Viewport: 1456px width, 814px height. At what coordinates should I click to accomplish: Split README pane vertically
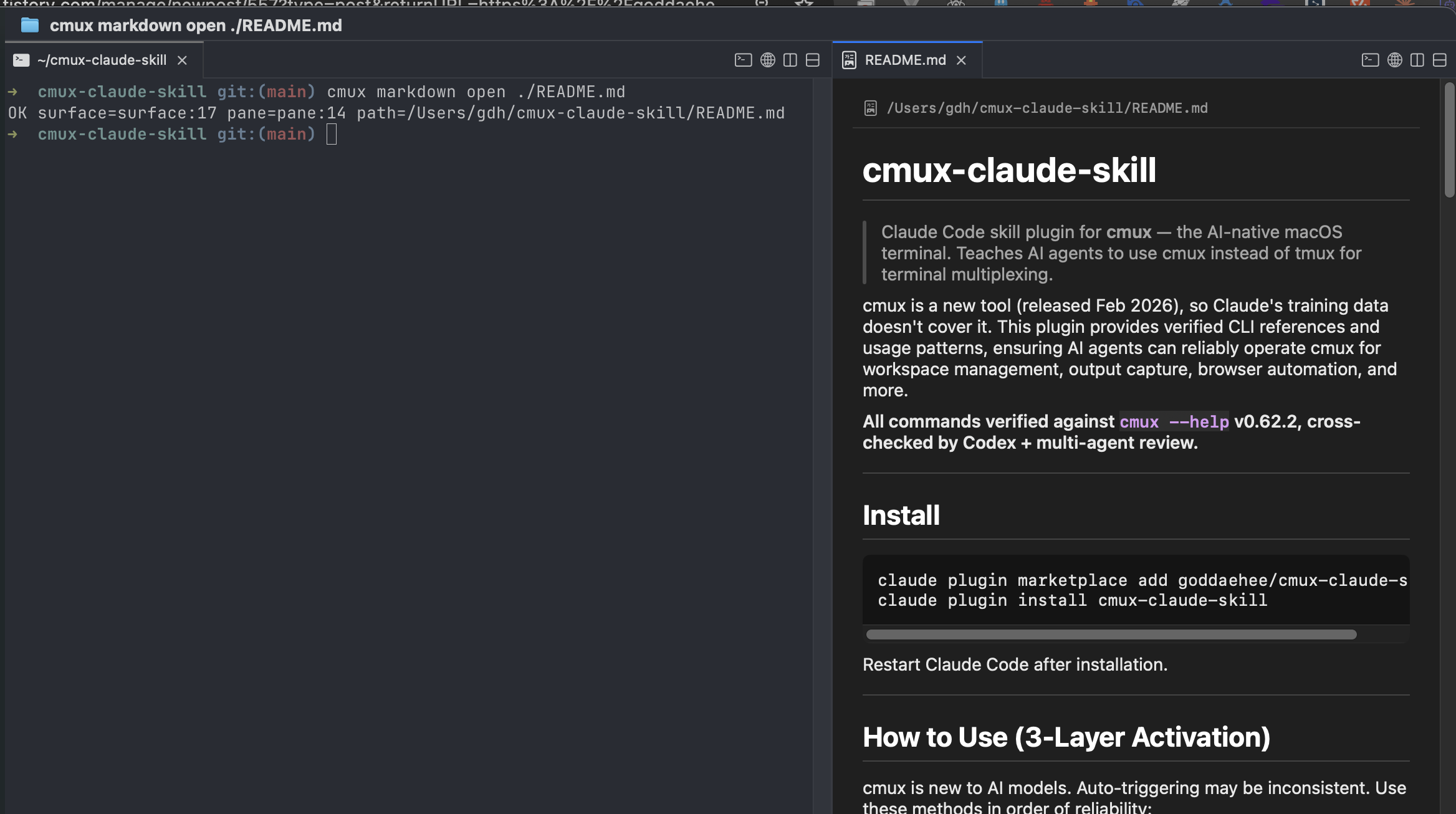point(1417,60)
